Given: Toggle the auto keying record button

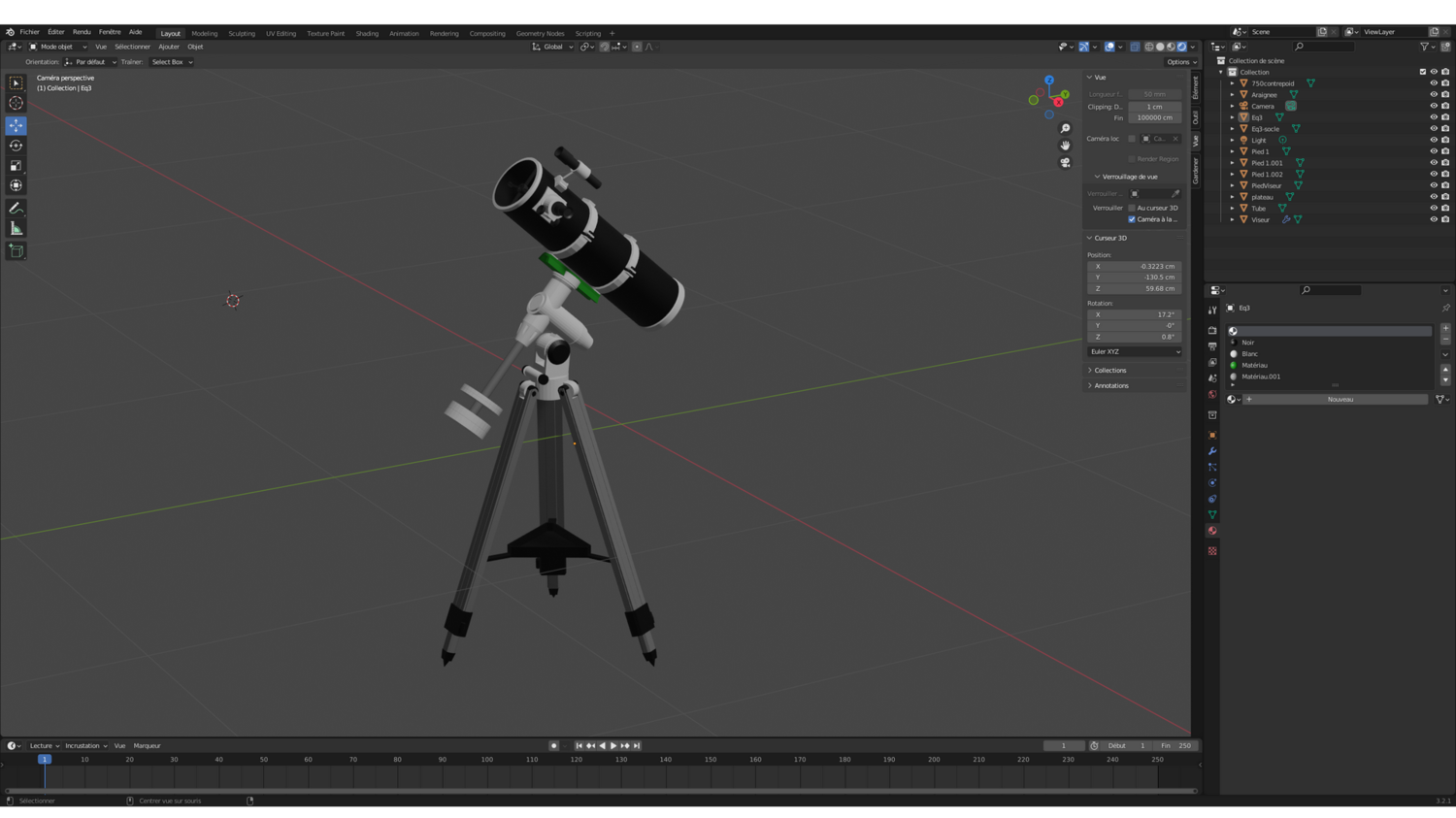Looking at the screenshot, I should 554,746.
